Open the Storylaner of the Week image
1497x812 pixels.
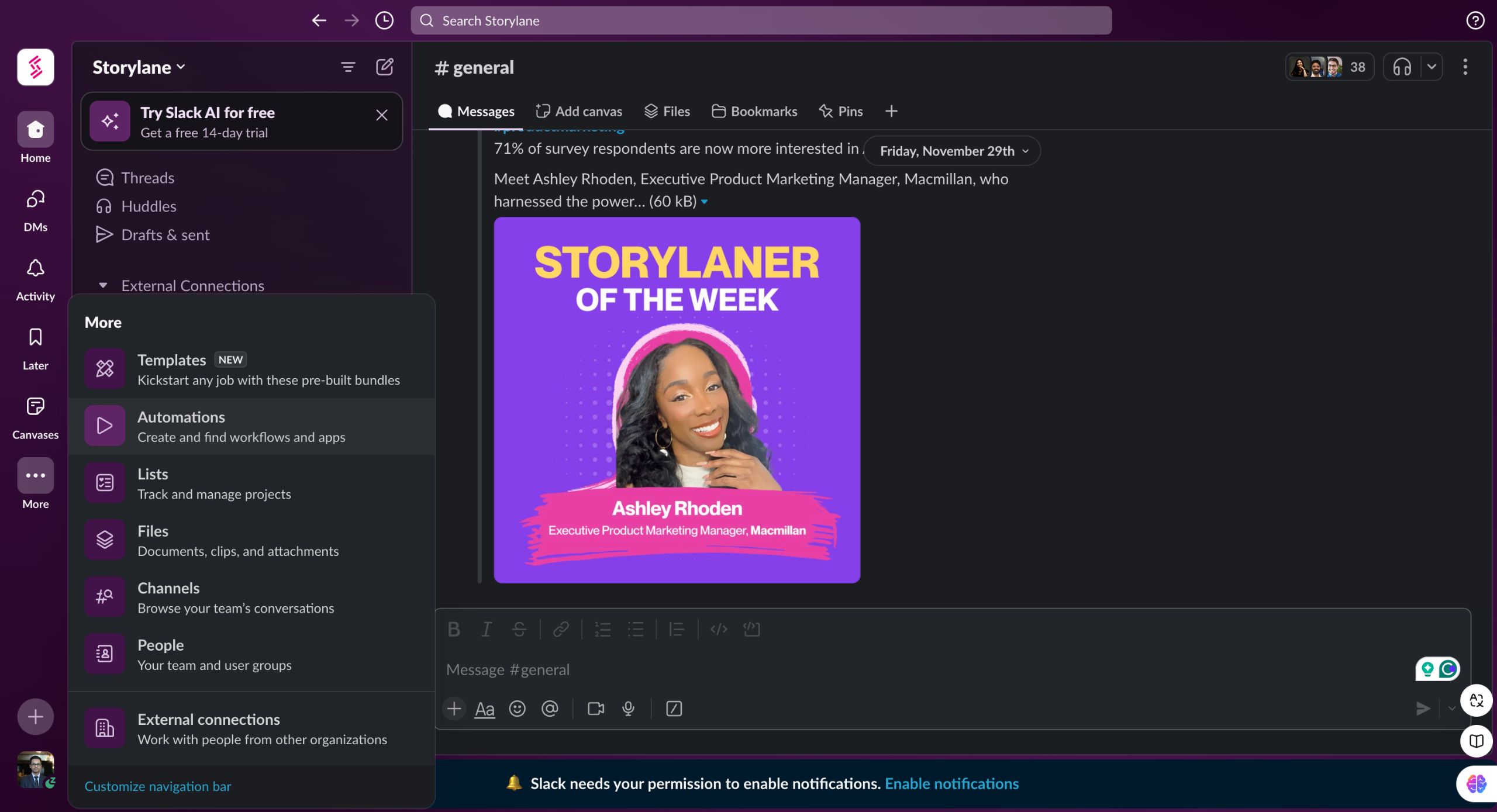click(677, 400)
